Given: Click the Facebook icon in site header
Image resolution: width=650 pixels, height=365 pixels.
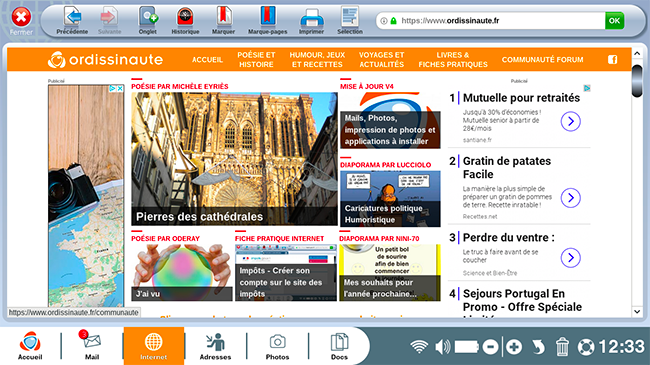Looking at the screenshot, I should (x=613, y=60).
